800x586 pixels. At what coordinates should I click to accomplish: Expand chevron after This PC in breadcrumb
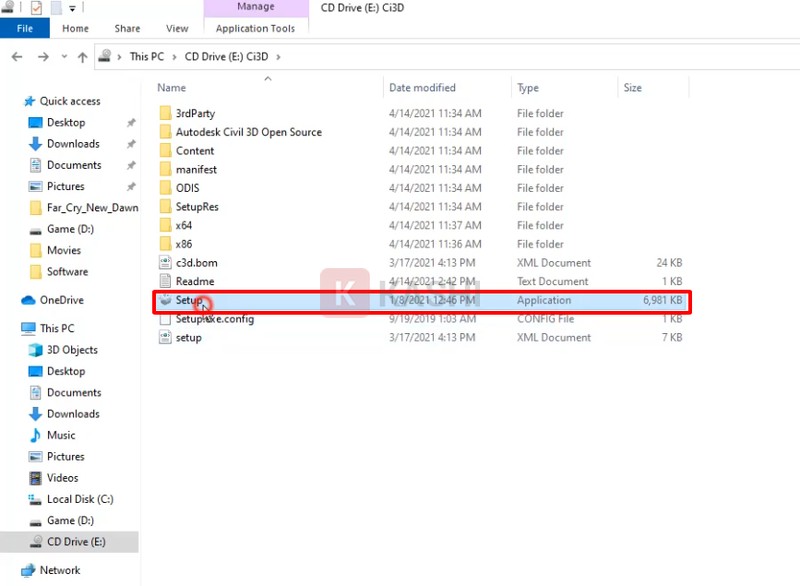[x=174, y=57]
